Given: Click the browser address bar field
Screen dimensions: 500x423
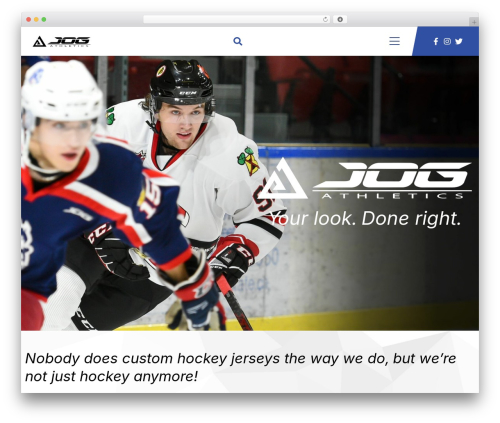Looking at the screenshot, I should click(237, 20).
